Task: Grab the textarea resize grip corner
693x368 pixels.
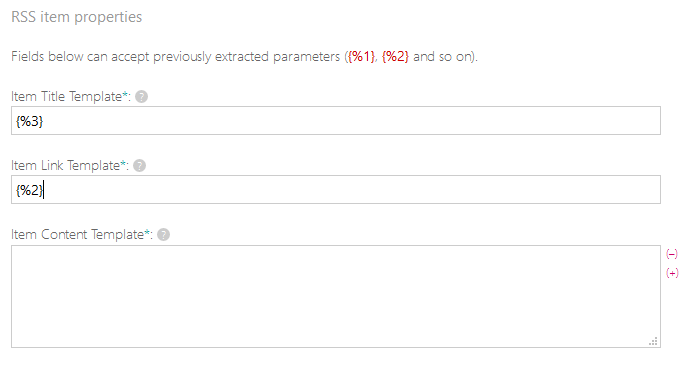Action: click(x=653, y=341)
